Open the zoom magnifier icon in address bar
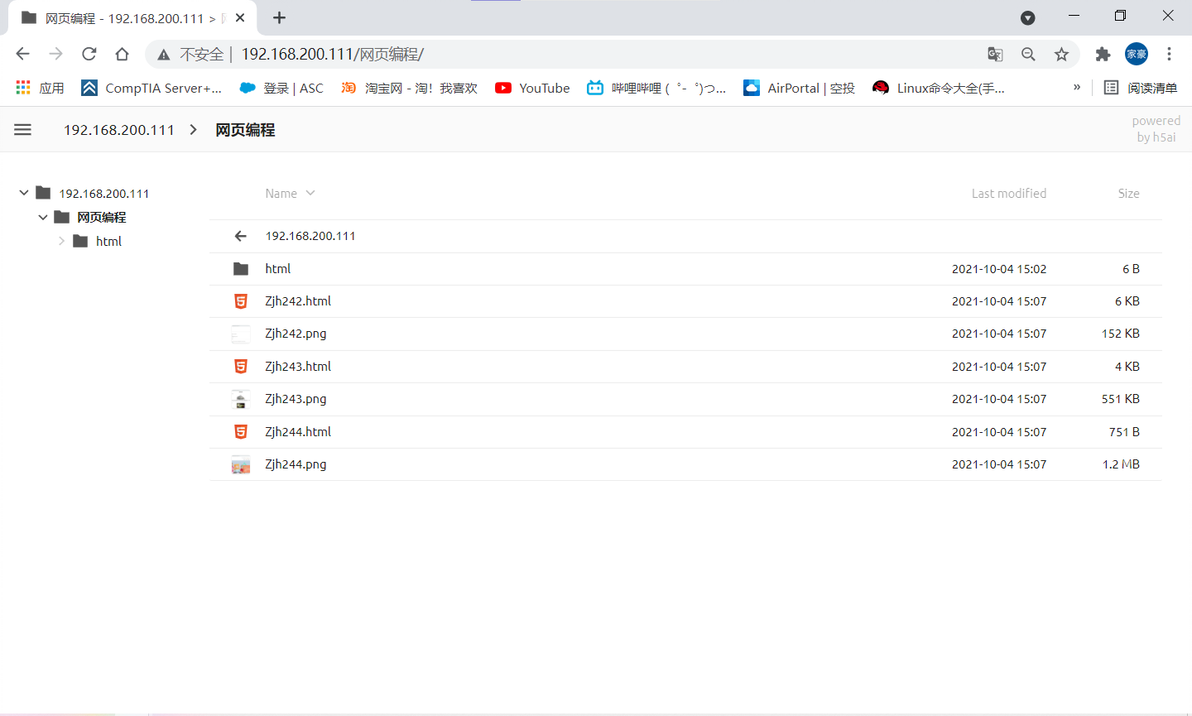The width and height of the screenshot is (1192, 716). (x=1028, y=54)
